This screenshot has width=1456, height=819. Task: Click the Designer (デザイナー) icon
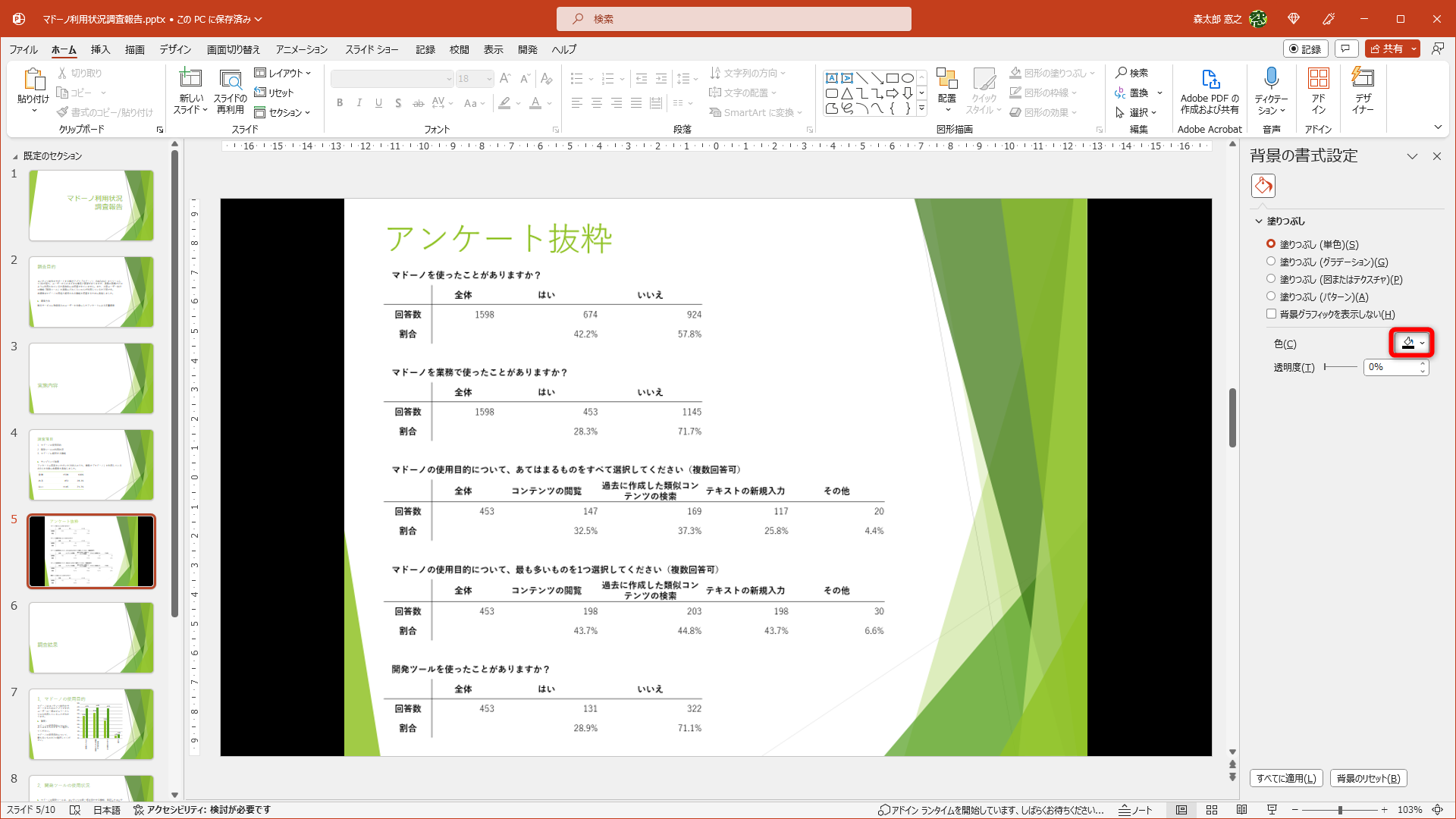(x=1363, y=79)
